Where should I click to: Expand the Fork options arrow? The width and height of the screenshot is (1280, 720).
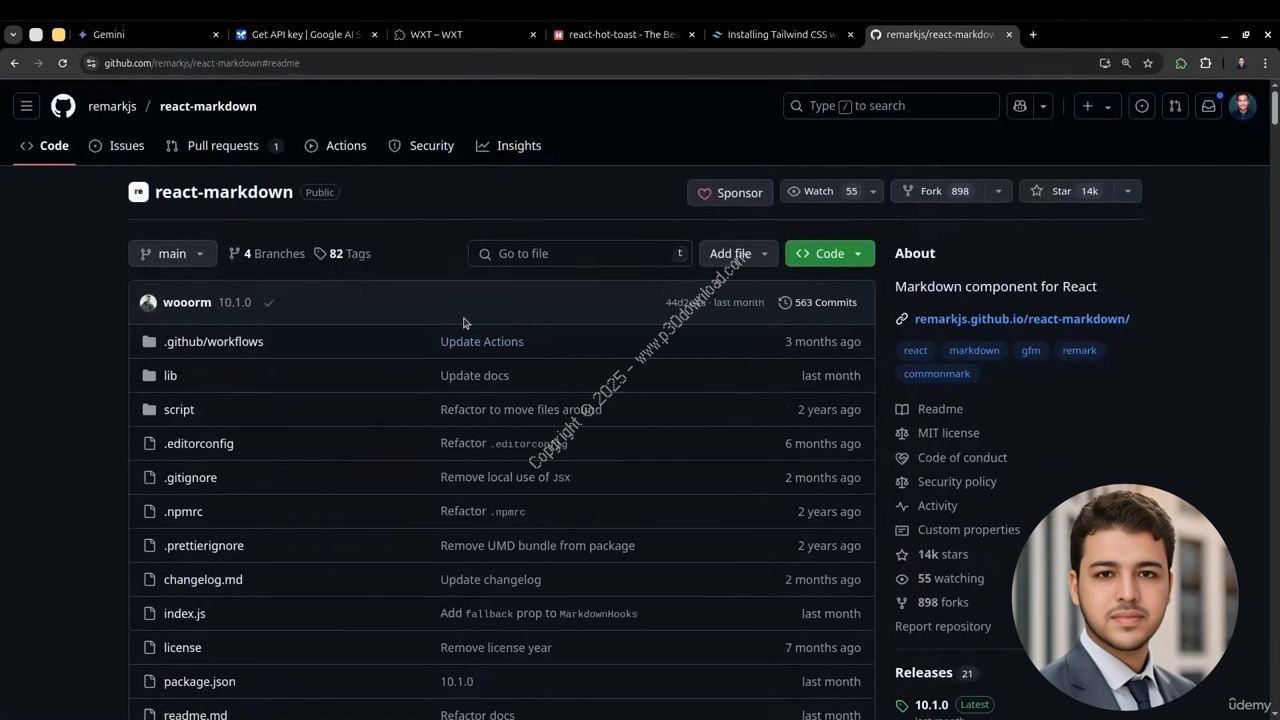pos(998,191)
